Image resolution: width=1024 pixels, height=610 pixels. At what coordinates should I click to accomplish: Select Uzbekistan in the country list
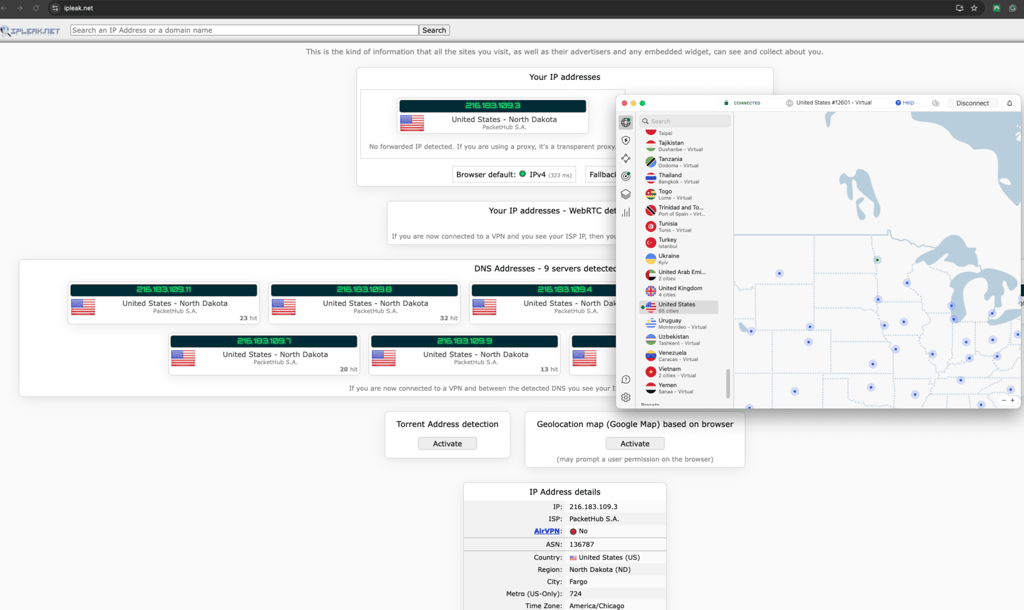pos(679,340)
